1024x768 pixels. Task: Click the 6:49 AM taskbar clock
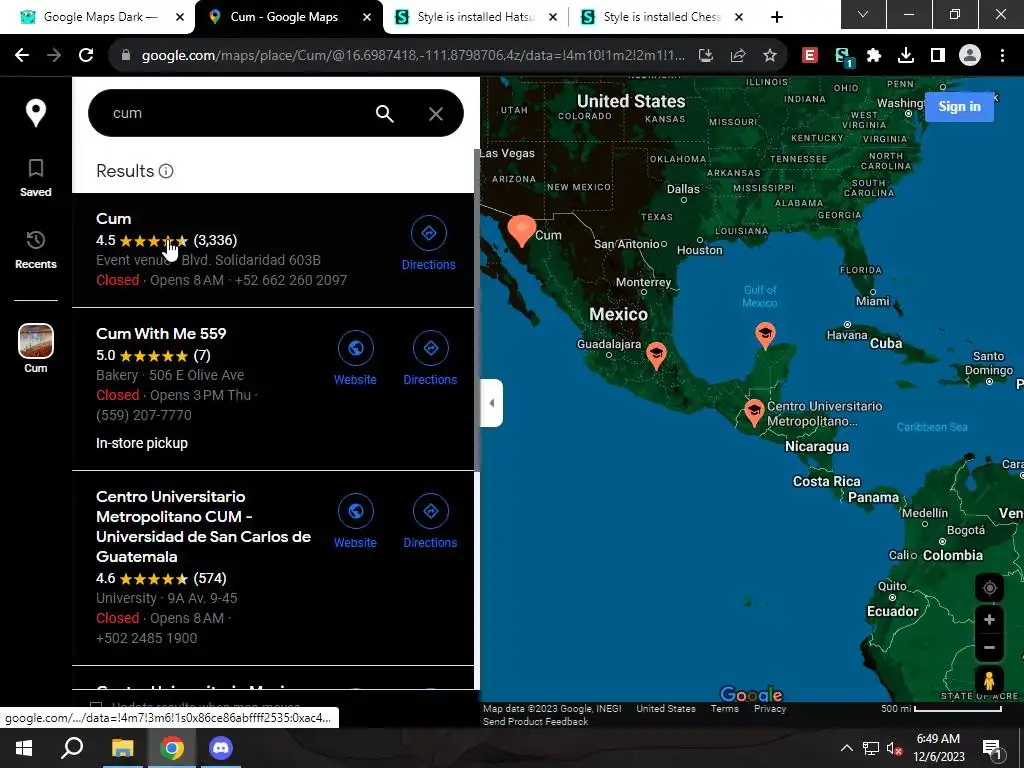tap(938, 748)
